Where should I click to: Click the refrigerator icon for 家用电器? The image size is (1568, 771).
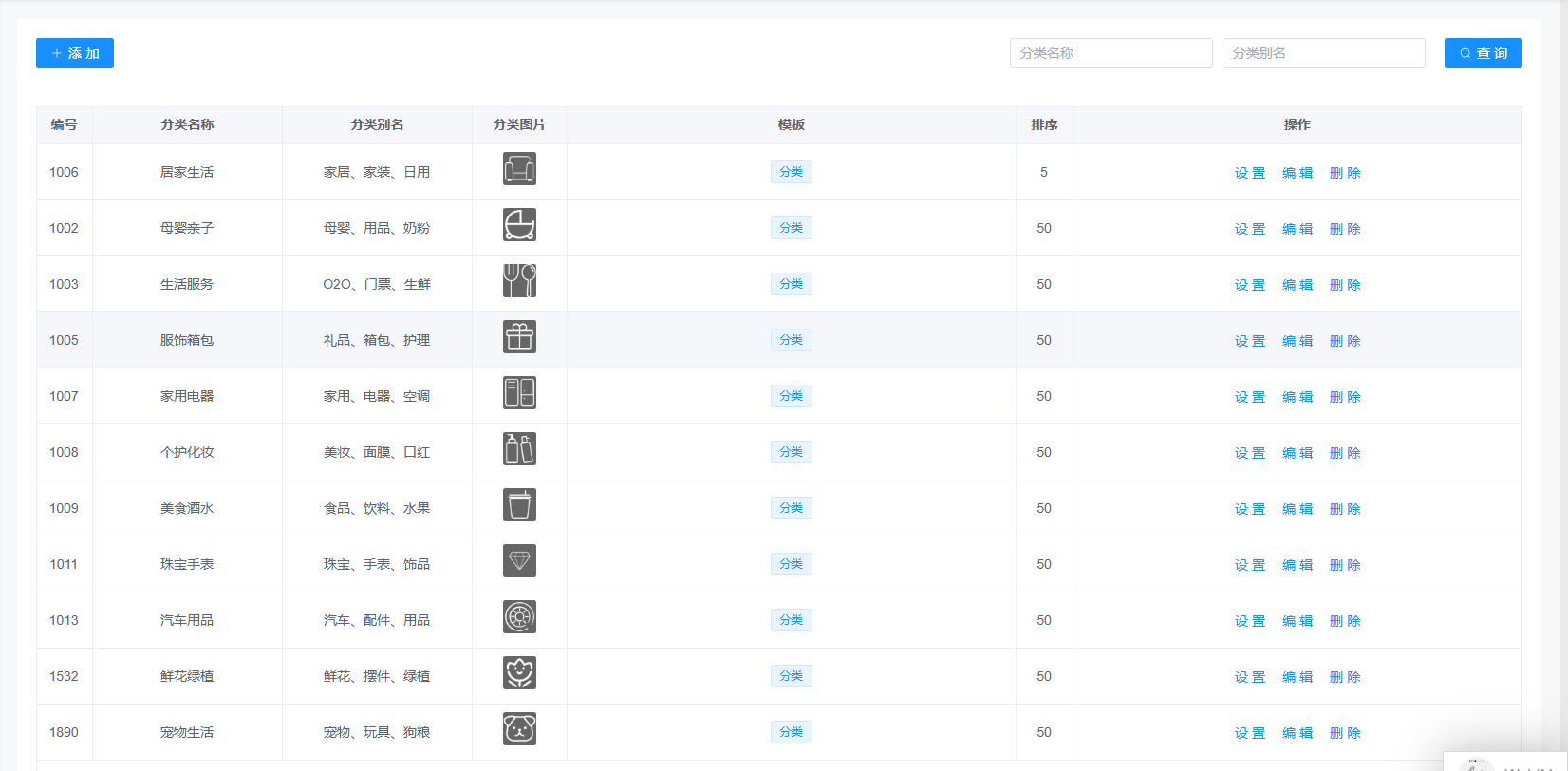(x=519, y=393)
